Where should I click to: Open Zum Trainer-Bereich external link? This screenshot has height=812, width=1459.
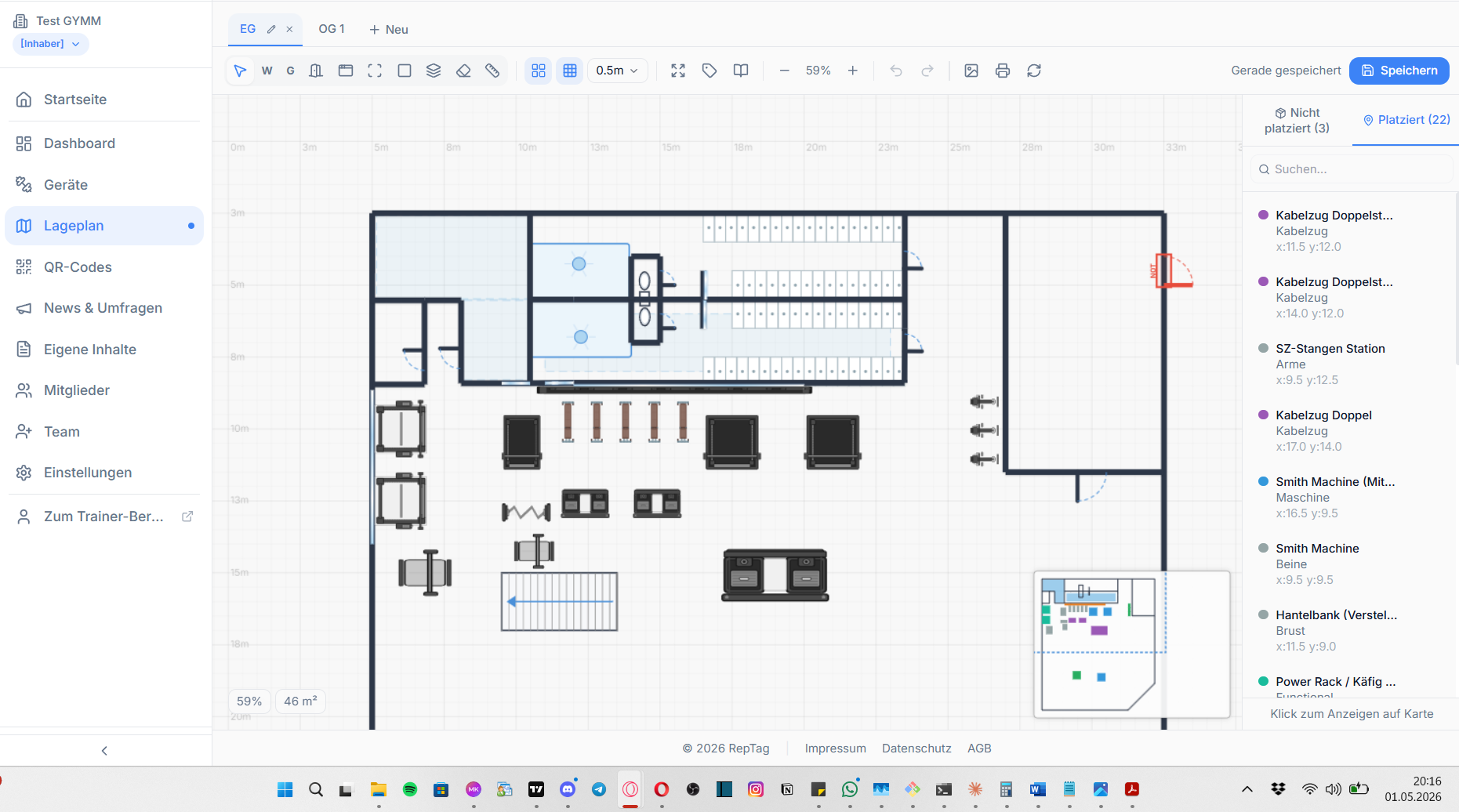pyautogui.click(x=104, y=517)
